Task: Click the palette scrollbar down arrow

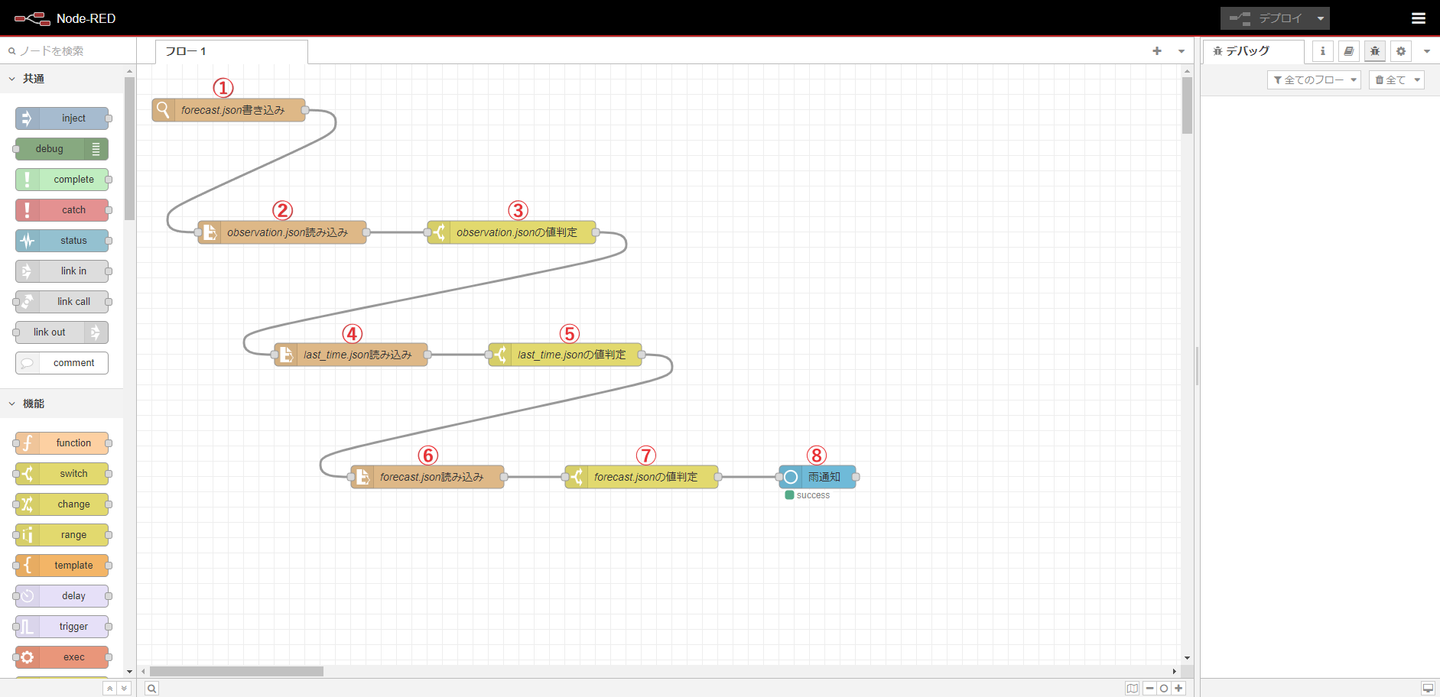Action: coord(129,671)
